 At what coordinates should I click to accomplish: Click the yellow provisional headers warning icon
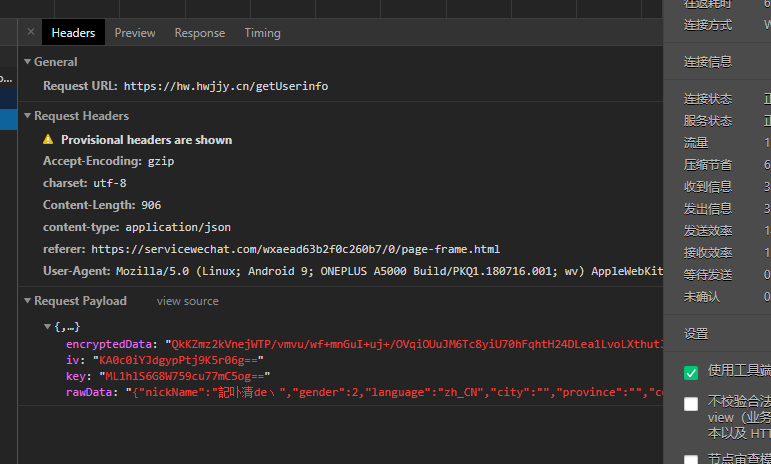tap(48, 140)
